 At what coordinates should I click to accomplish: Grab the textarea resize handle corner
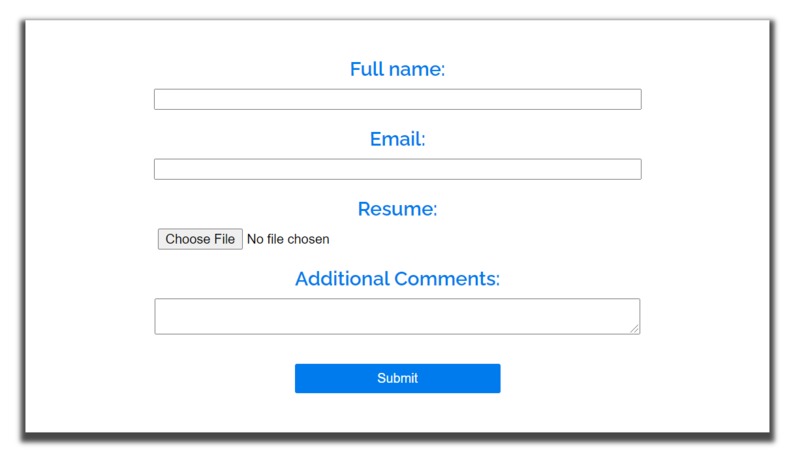pyautogui.click(x=634, y=329)
